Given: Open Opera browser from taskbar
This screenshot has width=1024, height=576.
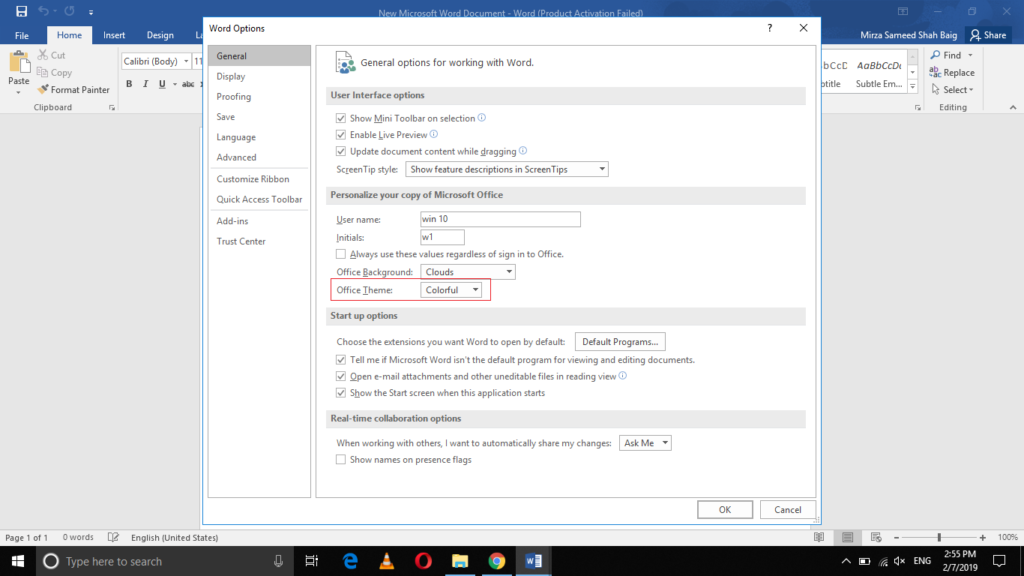Looking at the screenshot, I should 424,561.
